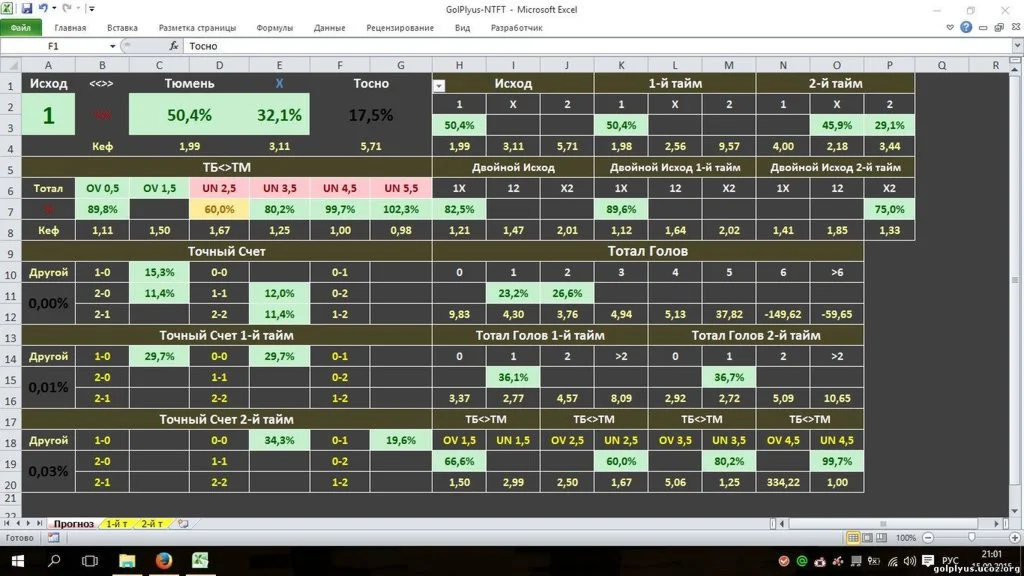Click the Undo arrow icon
This screenshot has width=1024, height=576.
(43, 8)
